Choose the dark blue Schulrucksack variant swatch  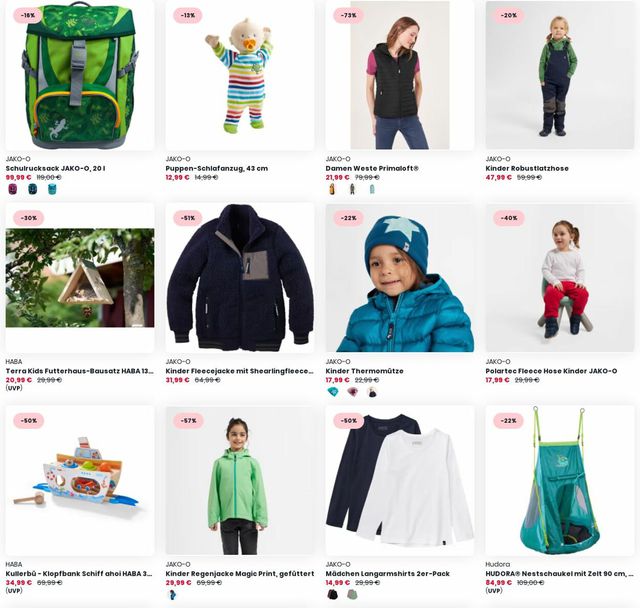pyautogui.click(x=32, y=189)
